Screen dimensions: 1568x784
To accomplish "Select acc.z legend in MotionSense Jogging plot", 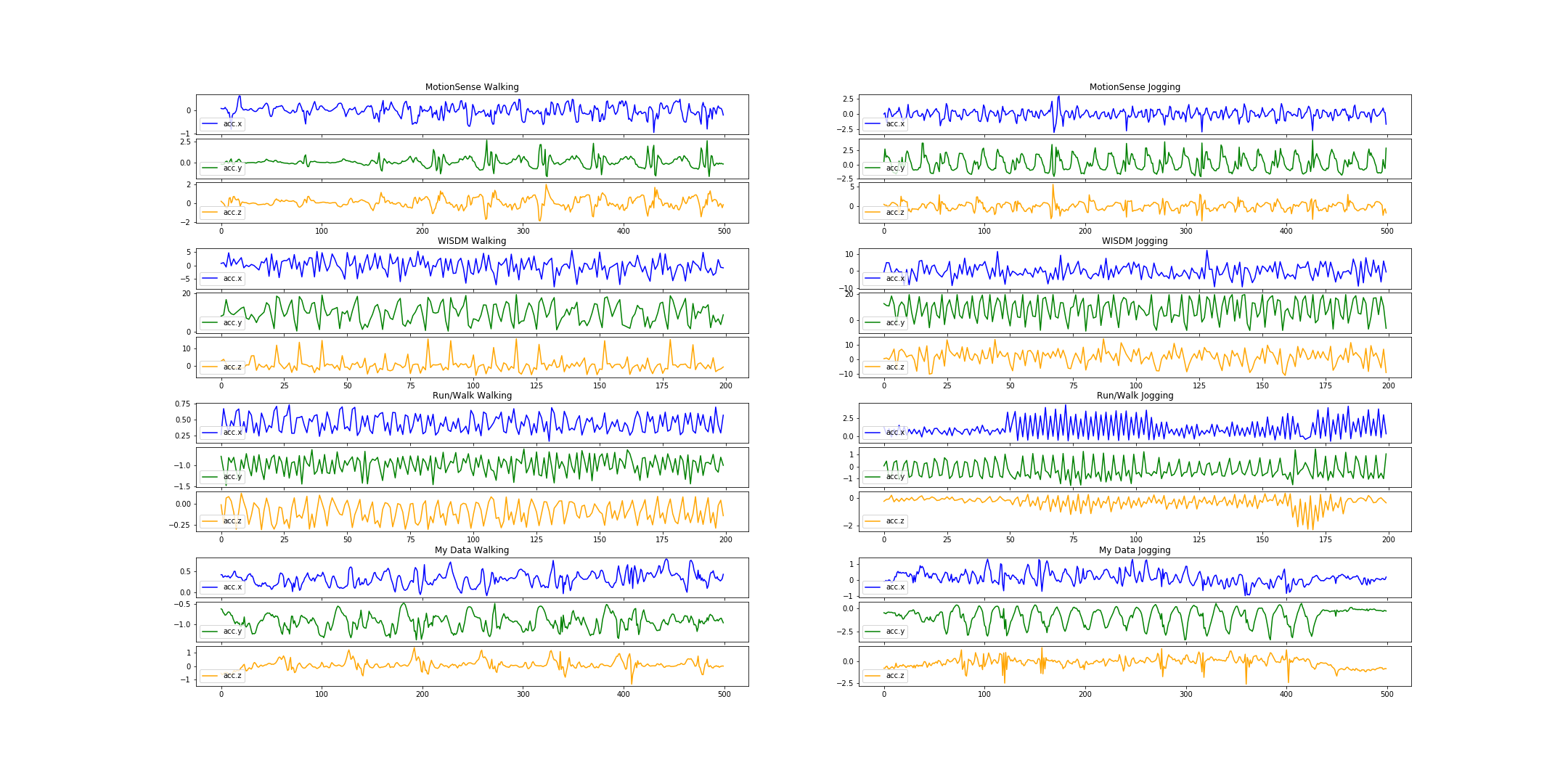I will pyautogui.click(x=885, y=213).
